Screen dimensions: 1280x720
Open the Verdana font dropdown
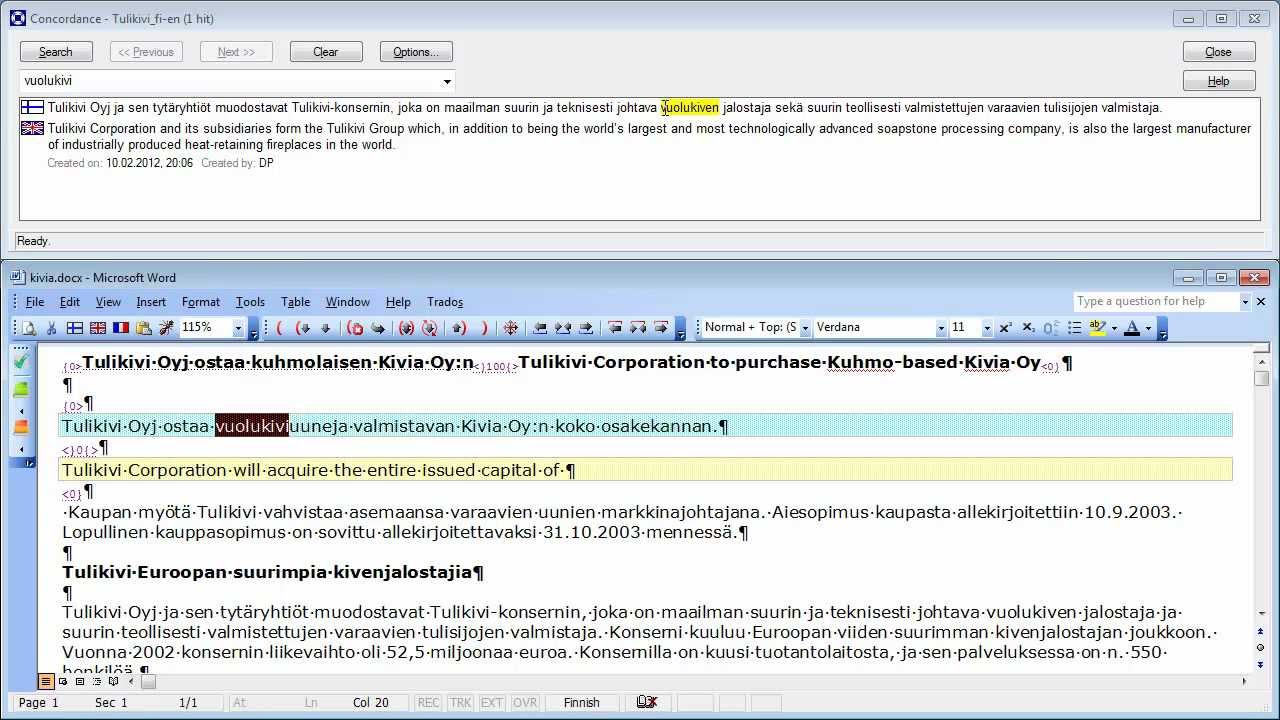pyautogui.click(x=941, y=327)
